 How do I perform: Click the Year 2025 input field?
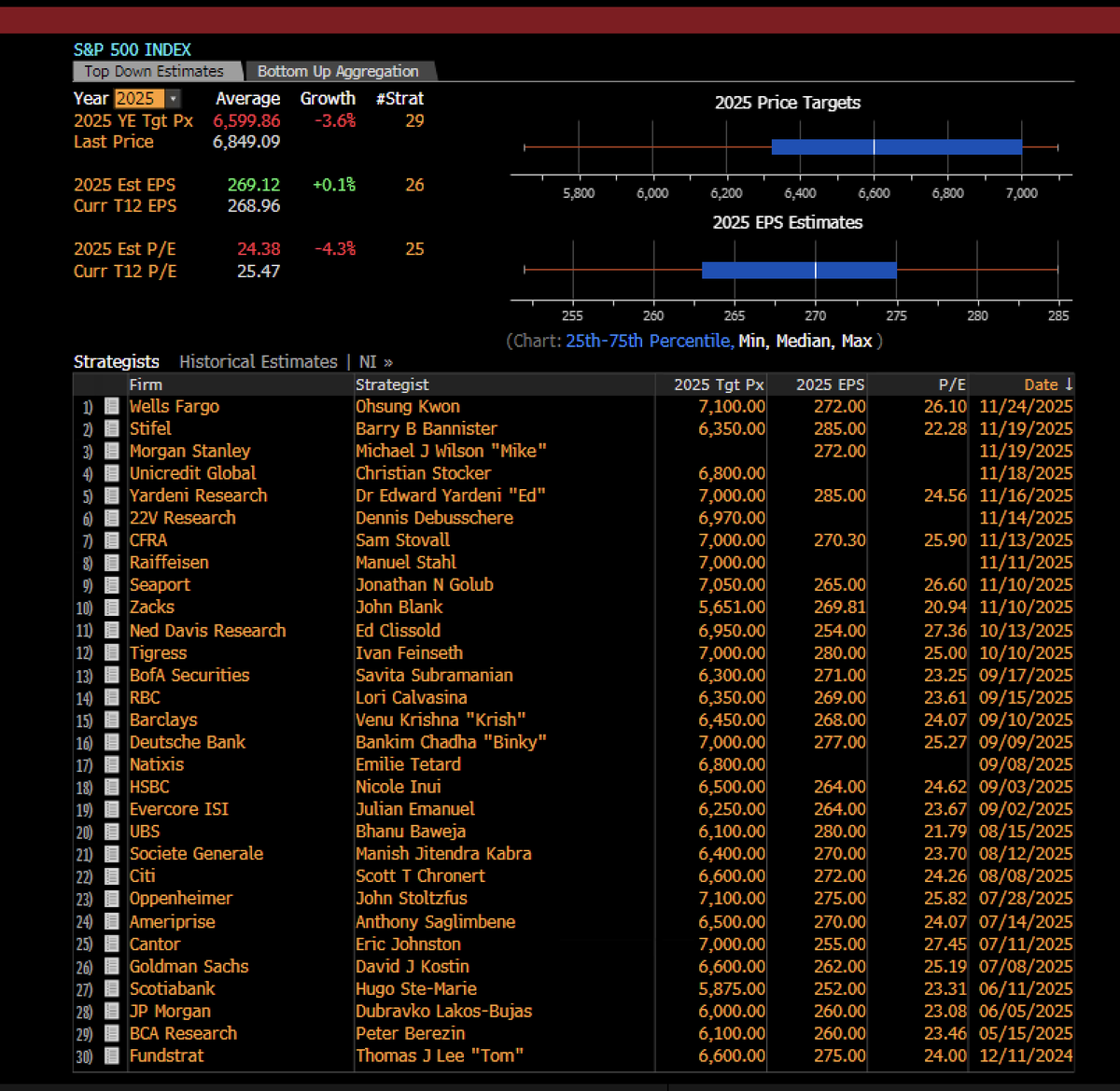coord(140,99)
